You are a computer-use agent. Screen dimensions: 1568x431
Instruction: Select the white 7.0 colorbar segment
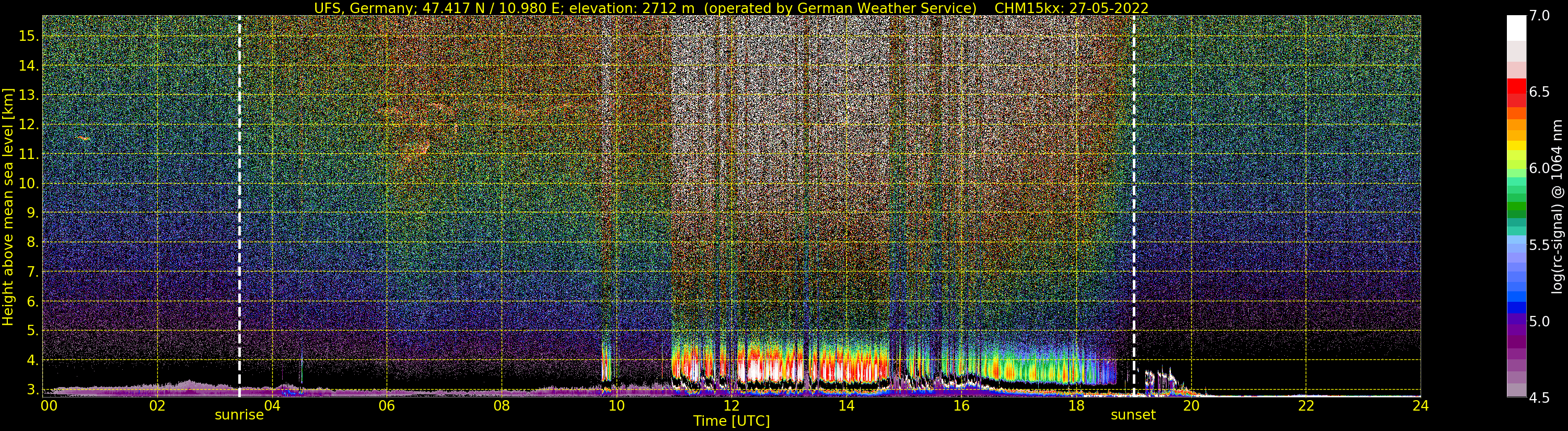point(1516,27)
